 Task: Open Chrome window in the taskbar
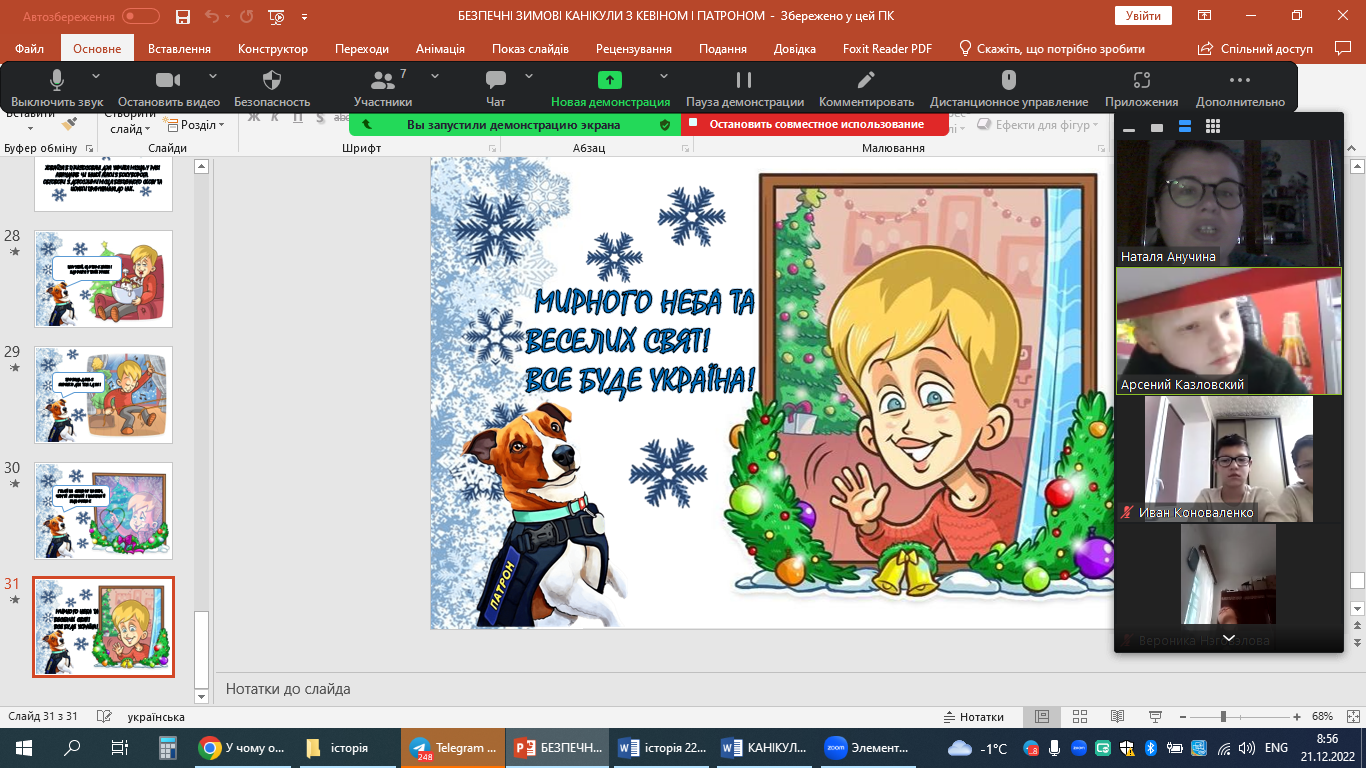click(x=243, y=748)
